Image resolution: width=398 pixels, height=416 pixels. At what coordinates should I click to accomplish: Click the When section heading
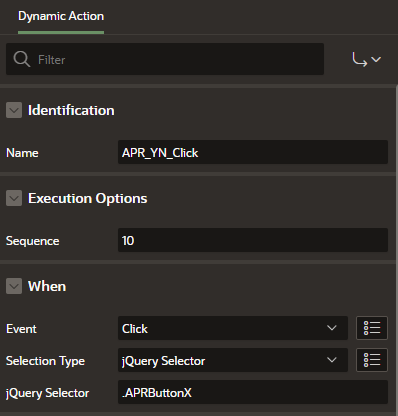47,286
